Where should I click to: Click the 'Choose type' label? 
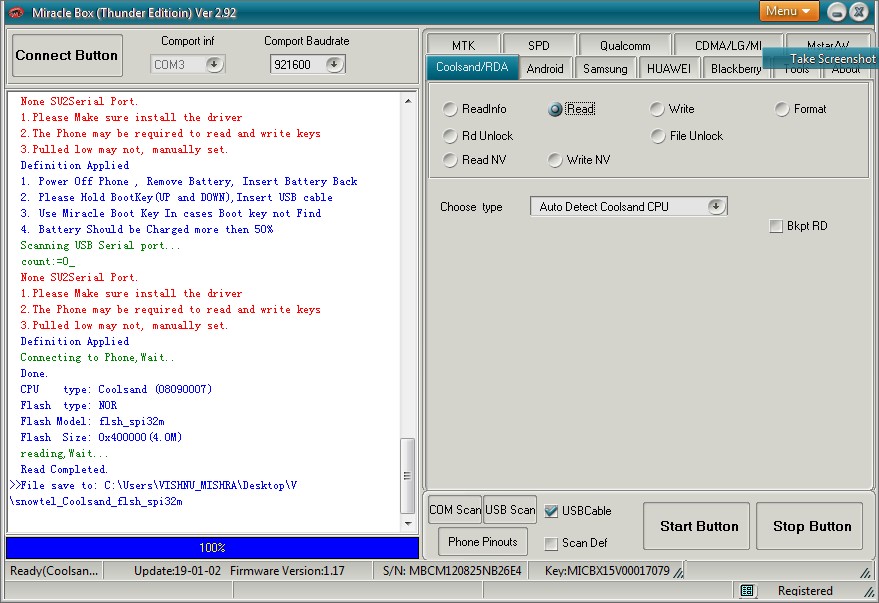tap(471, 207)
